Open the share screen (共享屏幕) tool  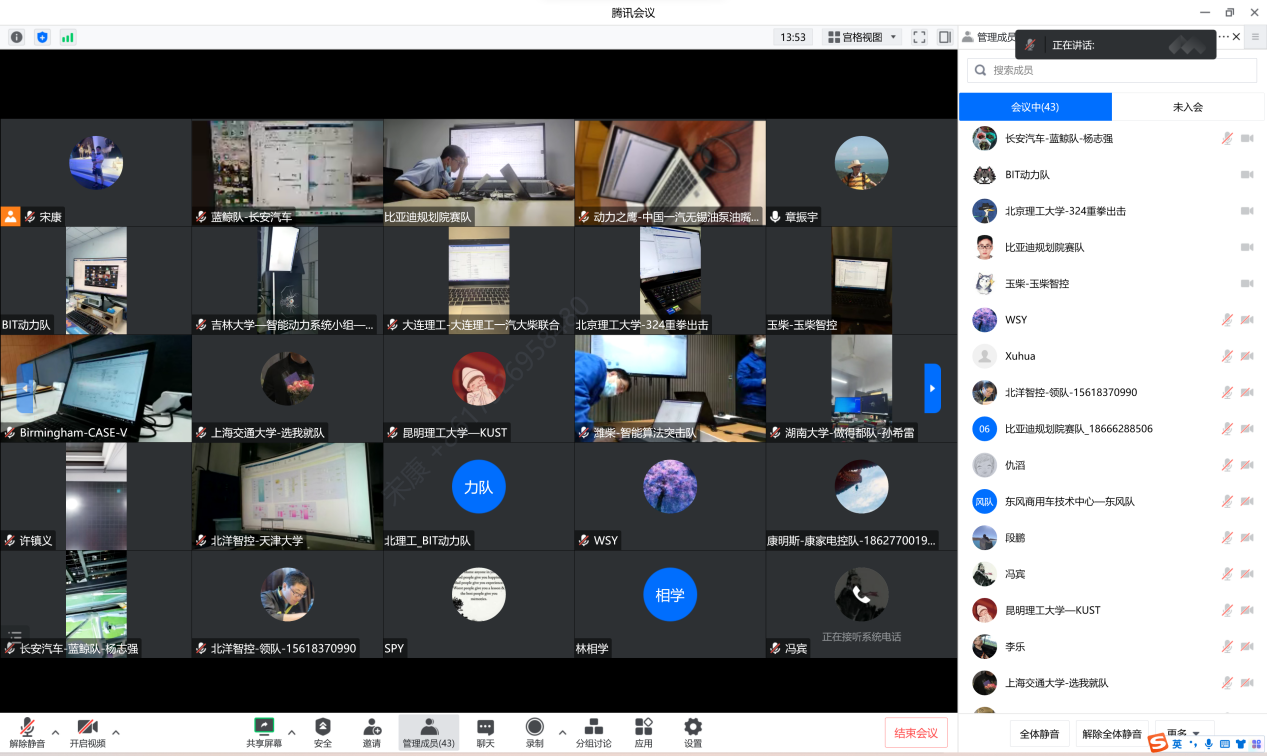click(264, 731)
